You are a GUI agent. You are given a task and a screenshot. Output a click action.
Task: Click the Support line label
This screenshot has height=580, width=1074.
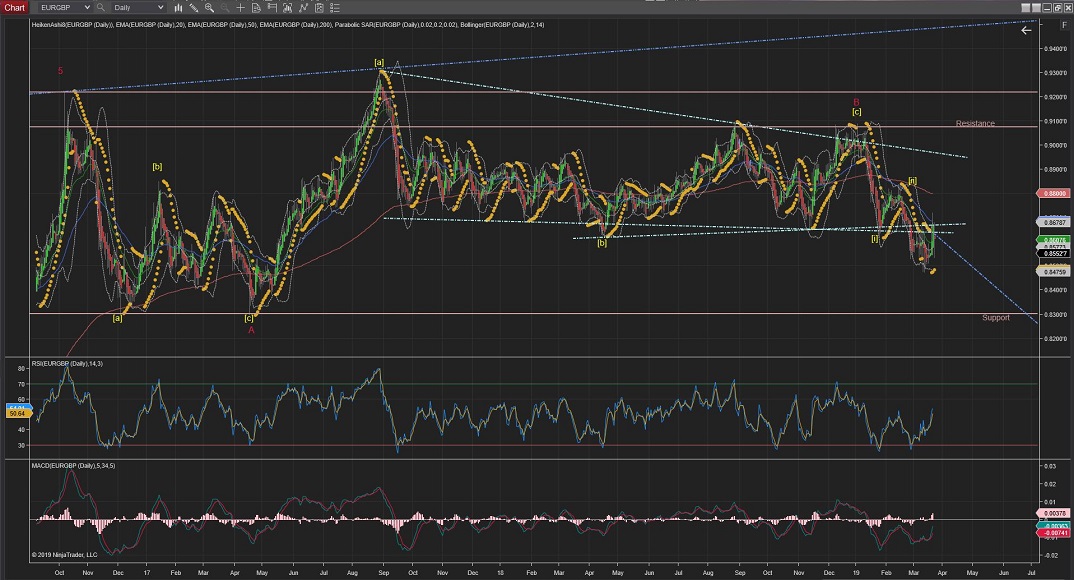point(996,318)
